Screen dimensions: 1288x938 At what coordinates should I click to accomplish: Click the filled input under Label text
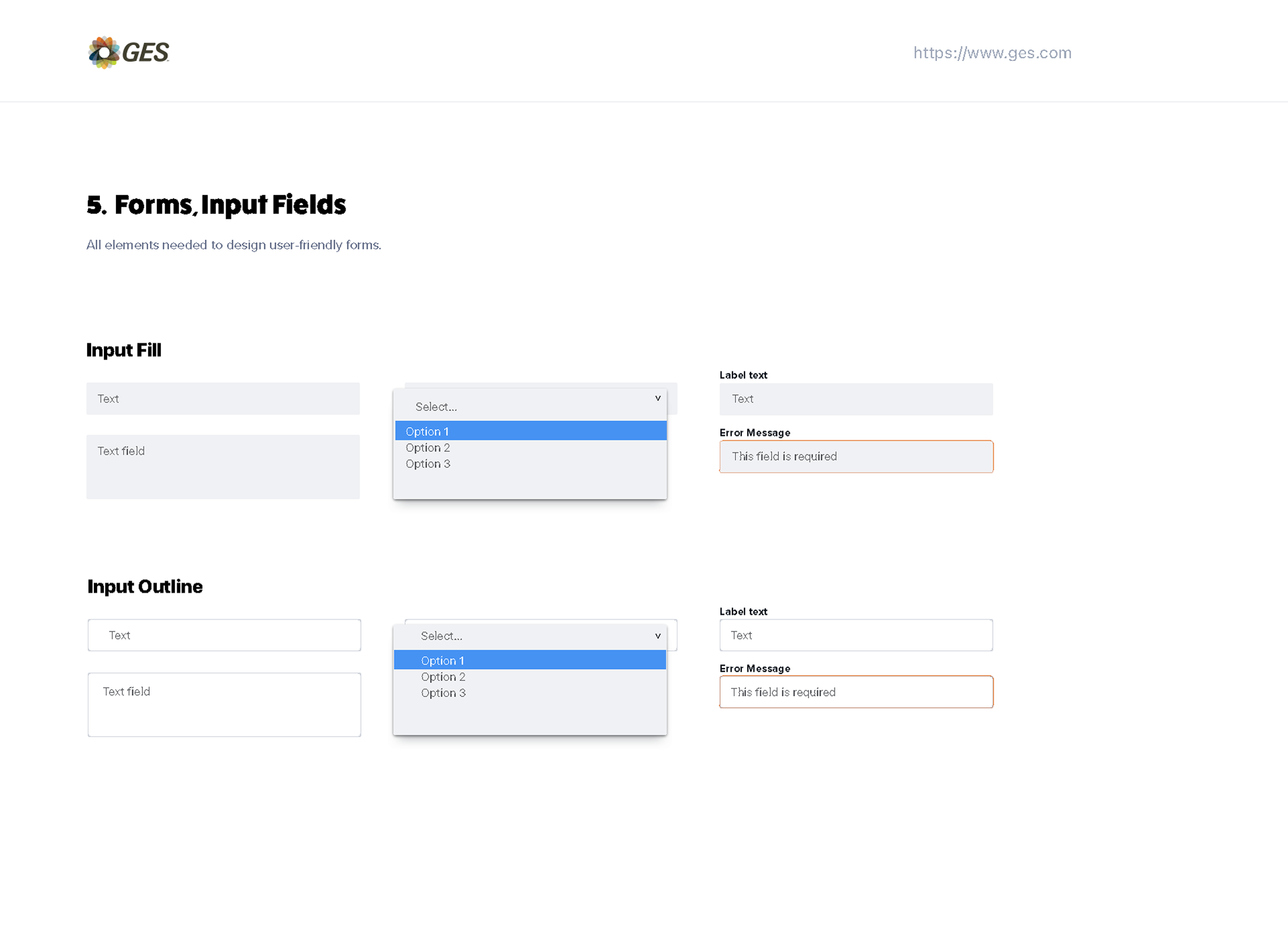pyautogui.click(x=856, y=399)
